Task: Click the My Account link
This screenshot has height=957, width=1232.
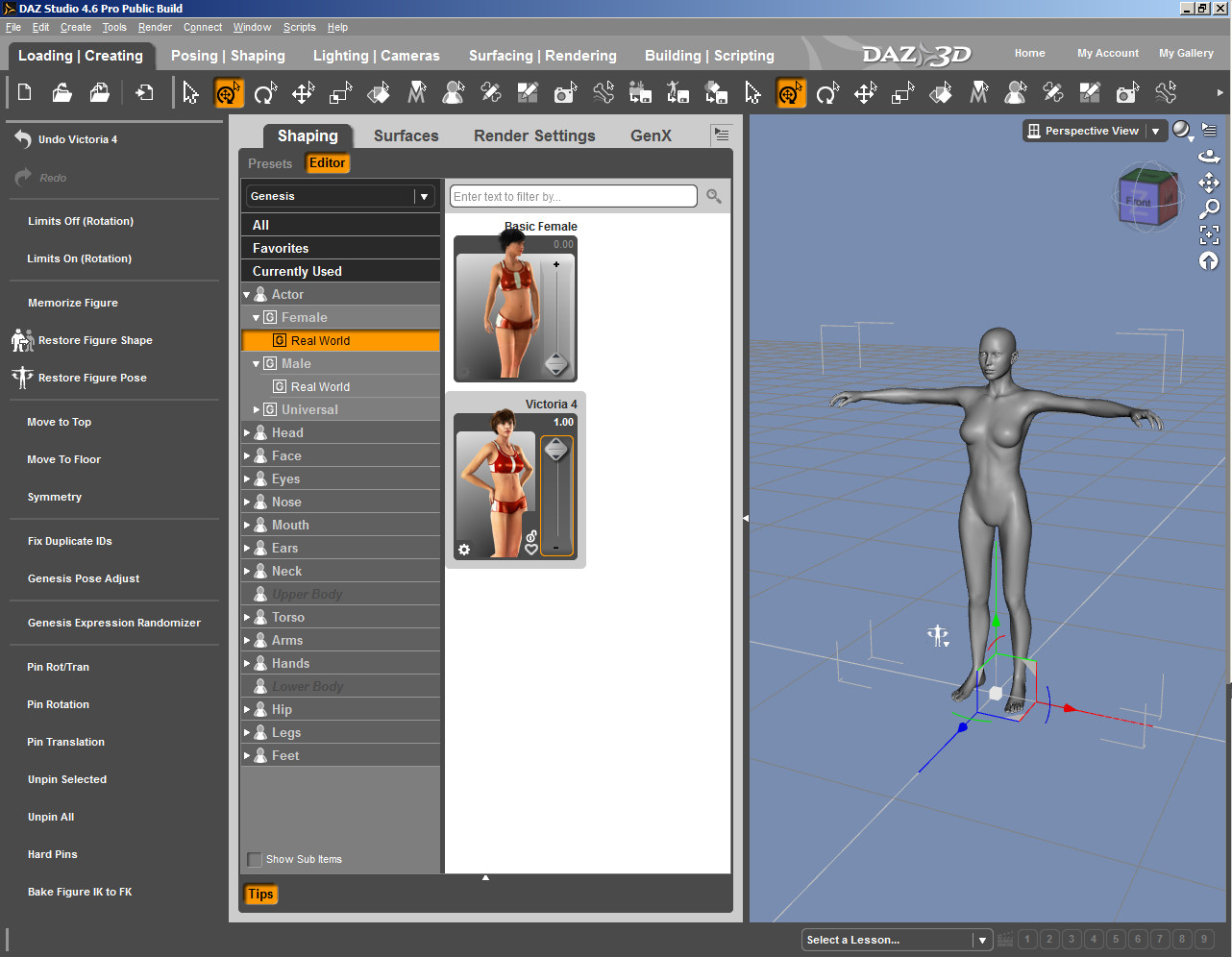Action: point(1108,53)
